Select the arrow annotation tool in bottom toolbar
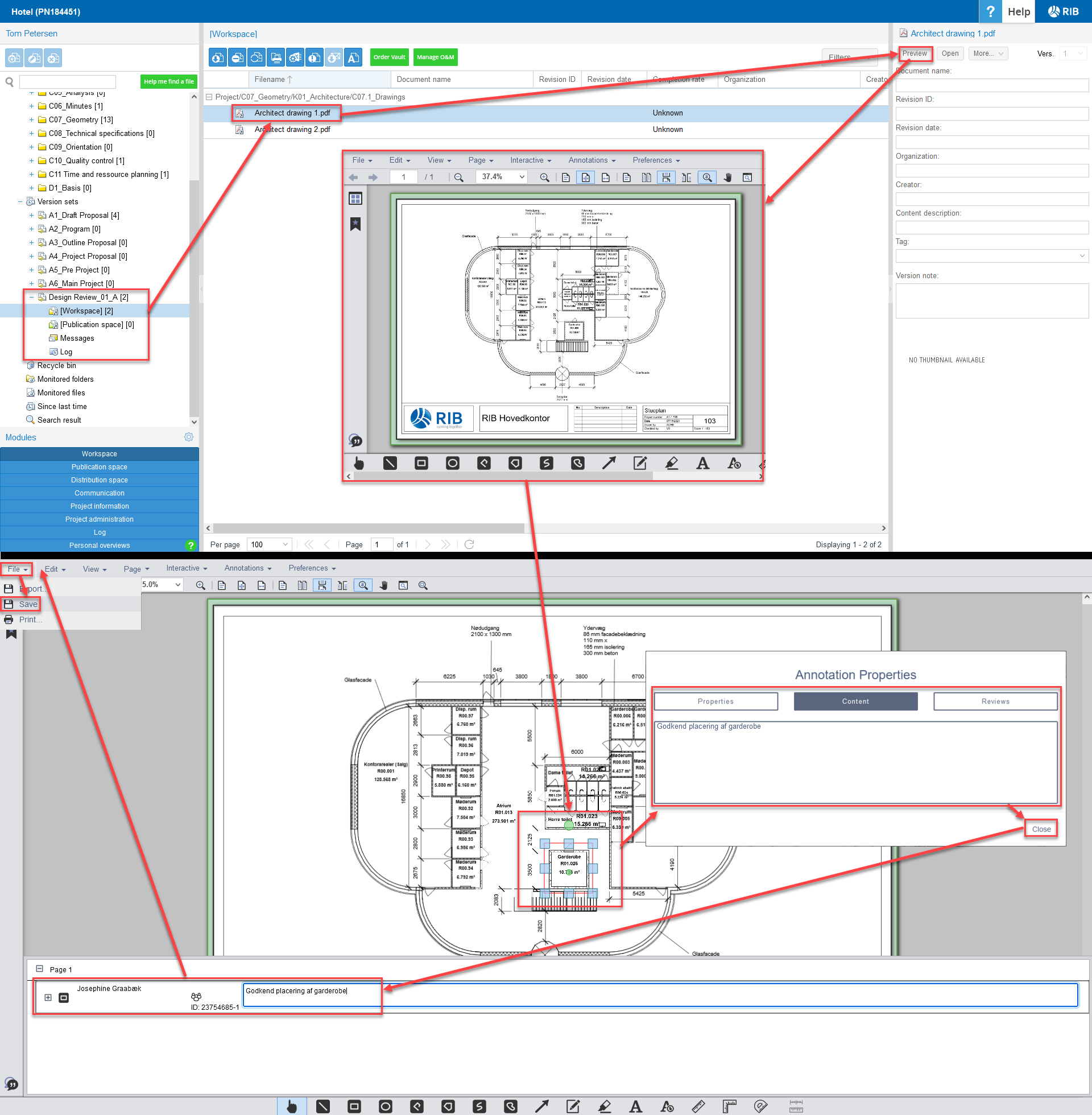Screen dimensions: 1092x1115 pos(542,1106)
